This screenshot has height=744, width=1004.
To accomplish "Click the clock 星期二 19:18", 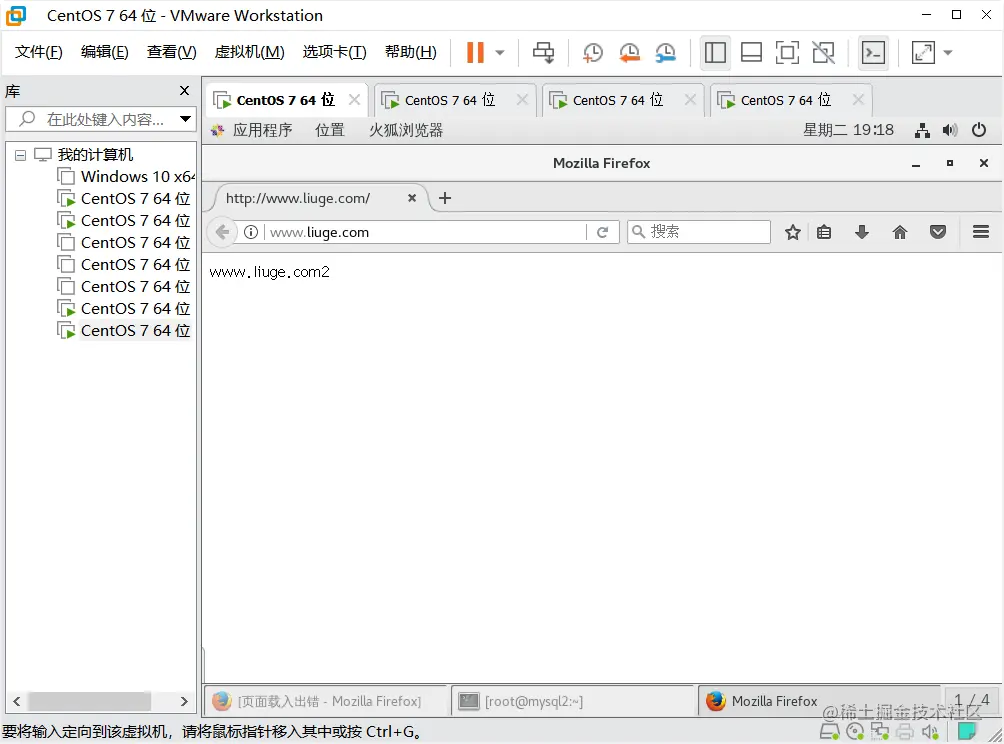I will (x=848, y=131).
